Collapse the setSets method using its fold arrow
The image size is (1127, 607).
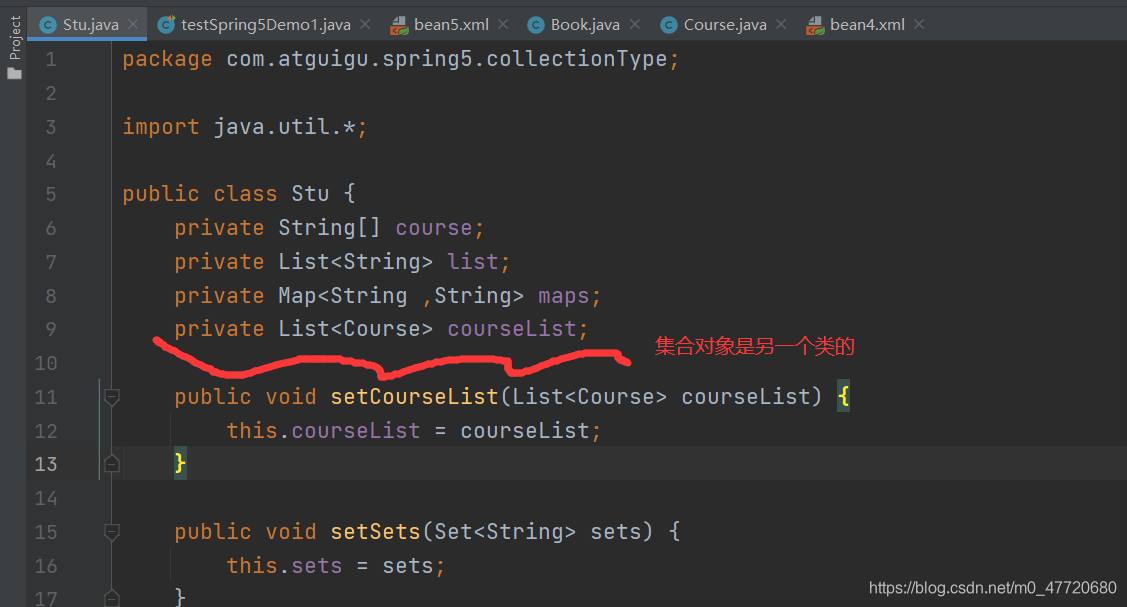click(x=111, y=531)
